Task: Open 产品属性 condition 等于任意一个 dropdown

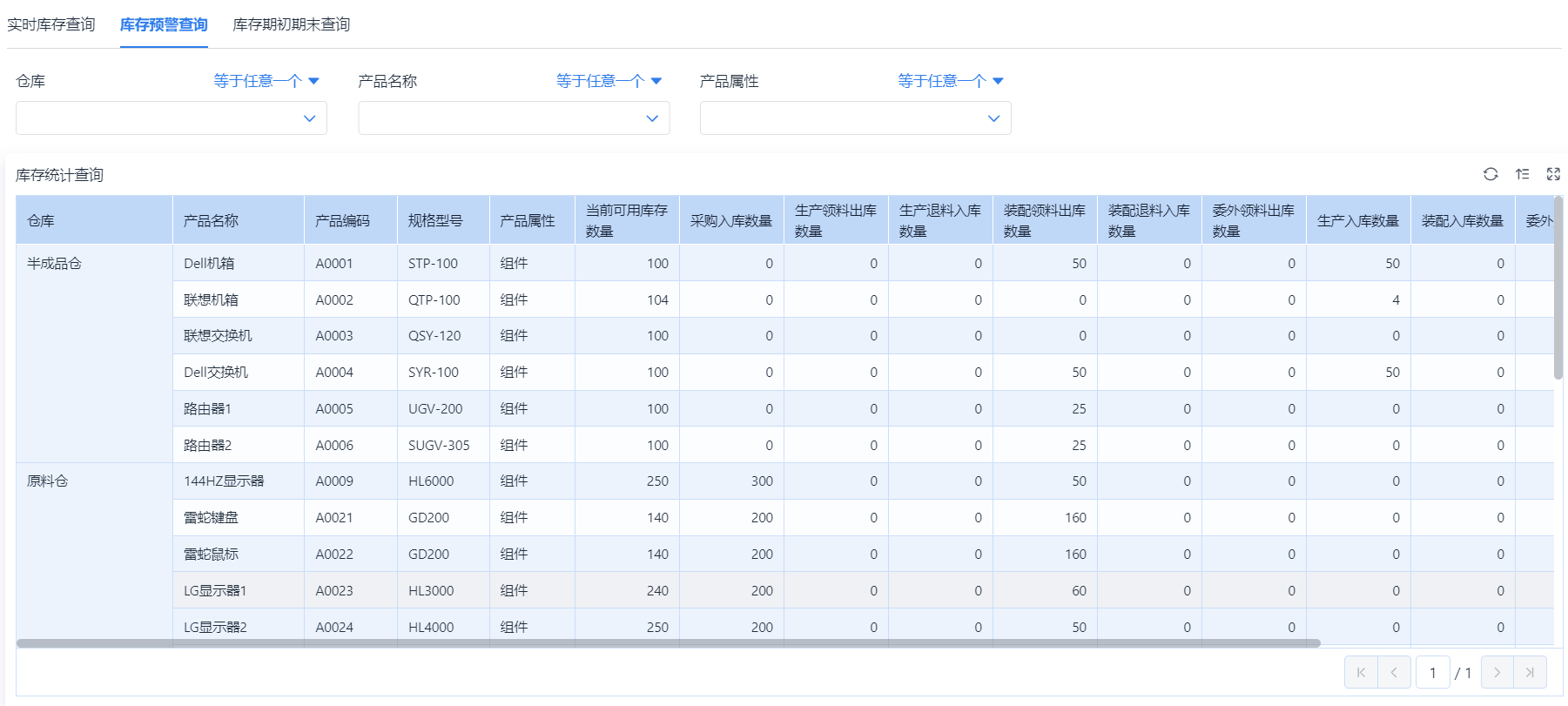Action: pyautogui.click(x=951, y=81)
